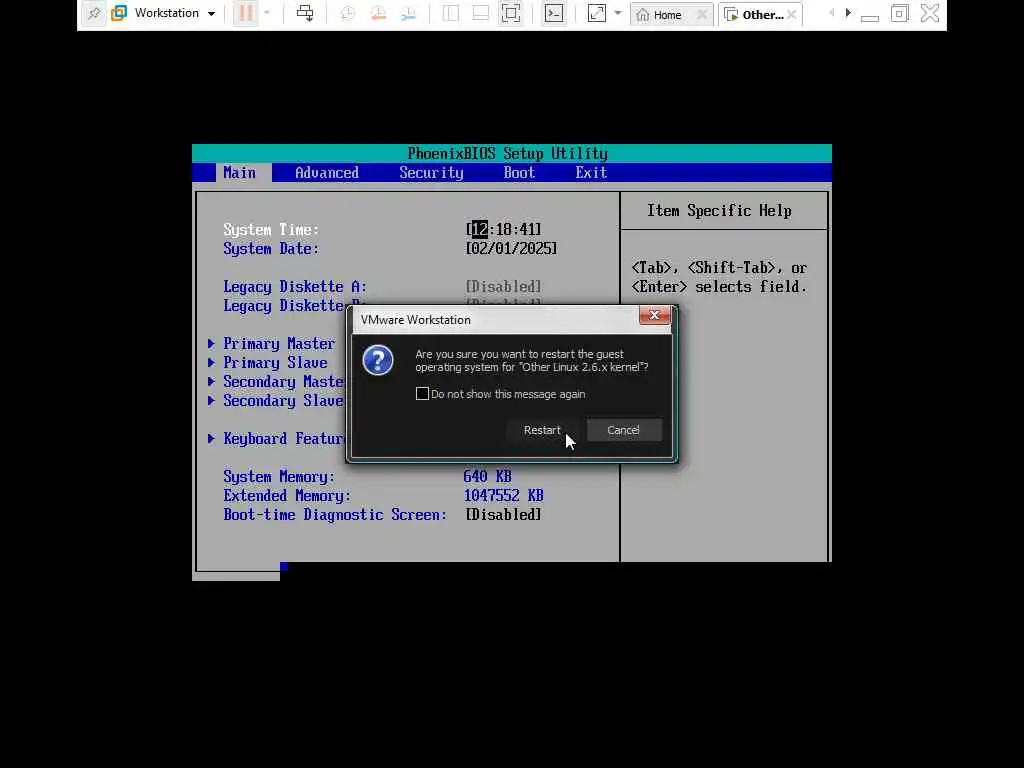Click the System Memory 640 KB value

pos(487,476)
